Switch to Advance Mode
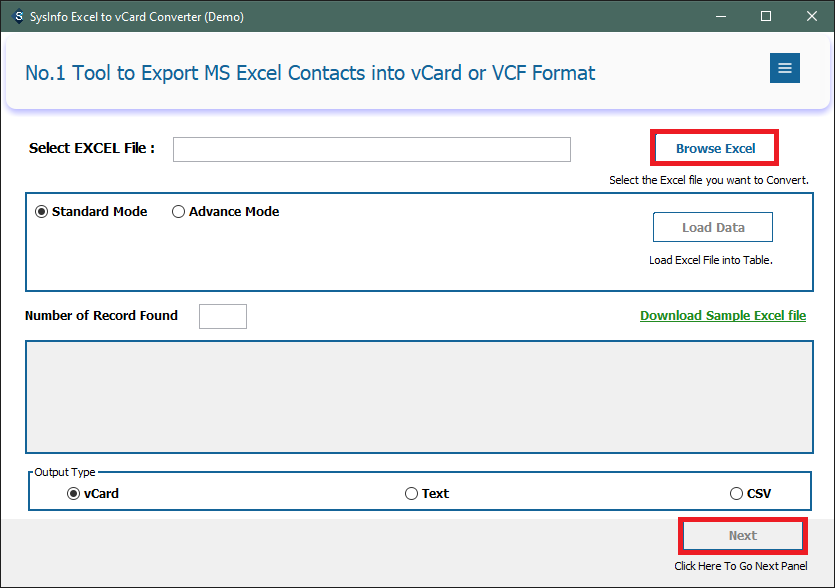Image resolution: width=835 pixels, height=588 pixels. pos(179,212)
